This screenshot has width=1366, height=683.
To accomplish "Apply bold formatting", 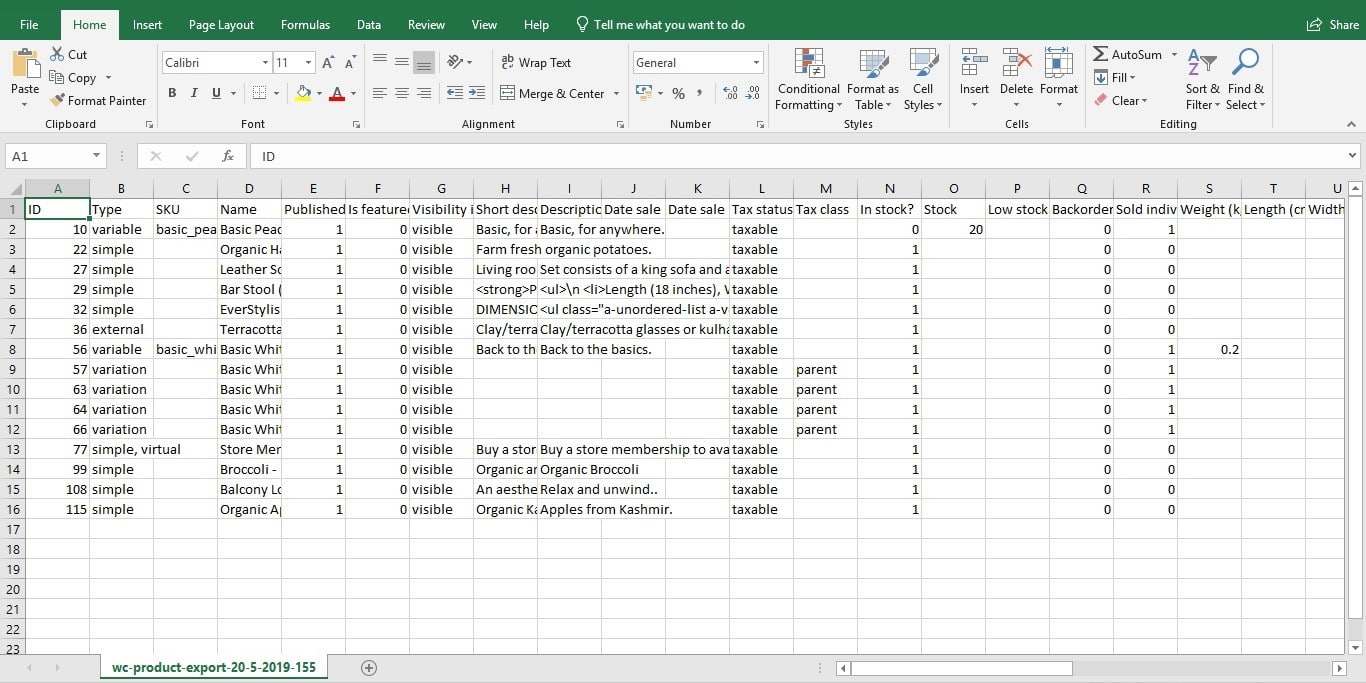I will tap(171, 93).
